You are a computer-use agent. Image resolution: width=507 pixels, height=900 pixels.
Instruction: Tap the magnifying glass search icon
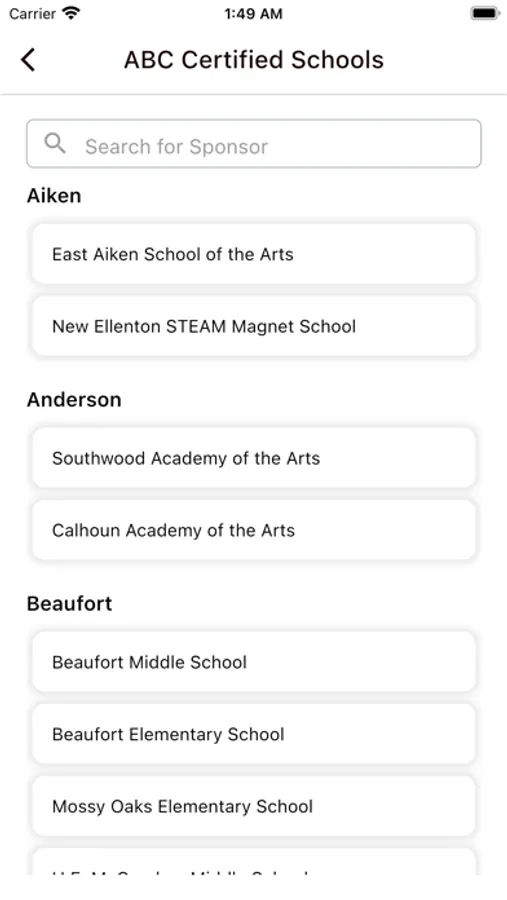(x=55, y=143)
